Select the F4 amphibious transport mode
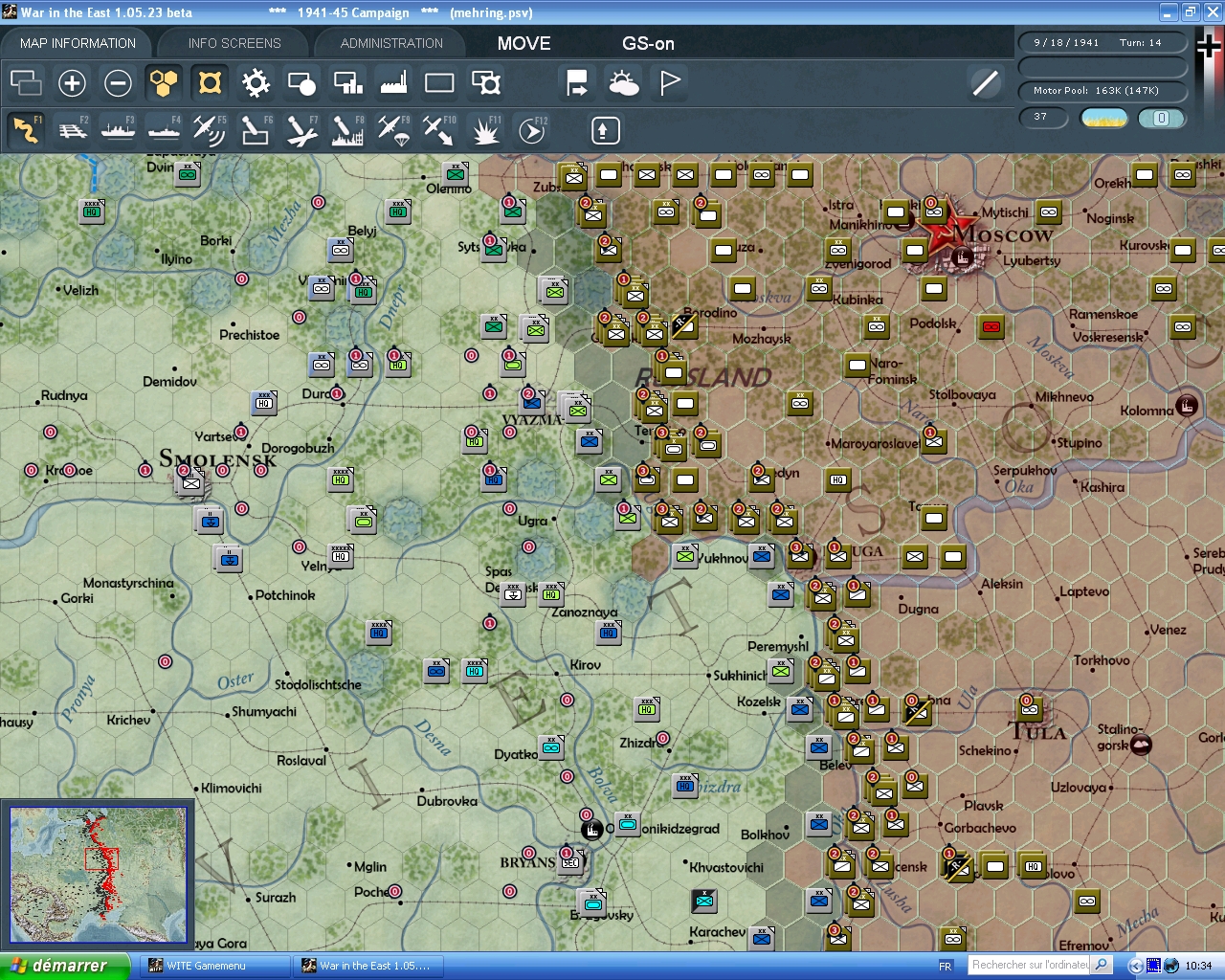 (165, 129)
